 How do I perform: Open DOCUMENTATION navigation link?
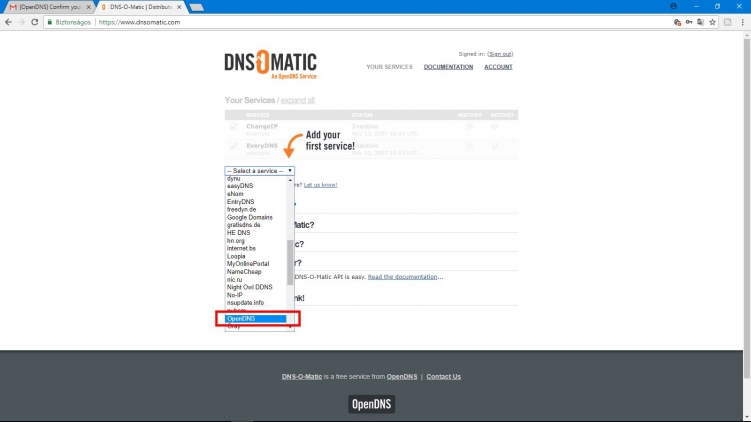448,67
